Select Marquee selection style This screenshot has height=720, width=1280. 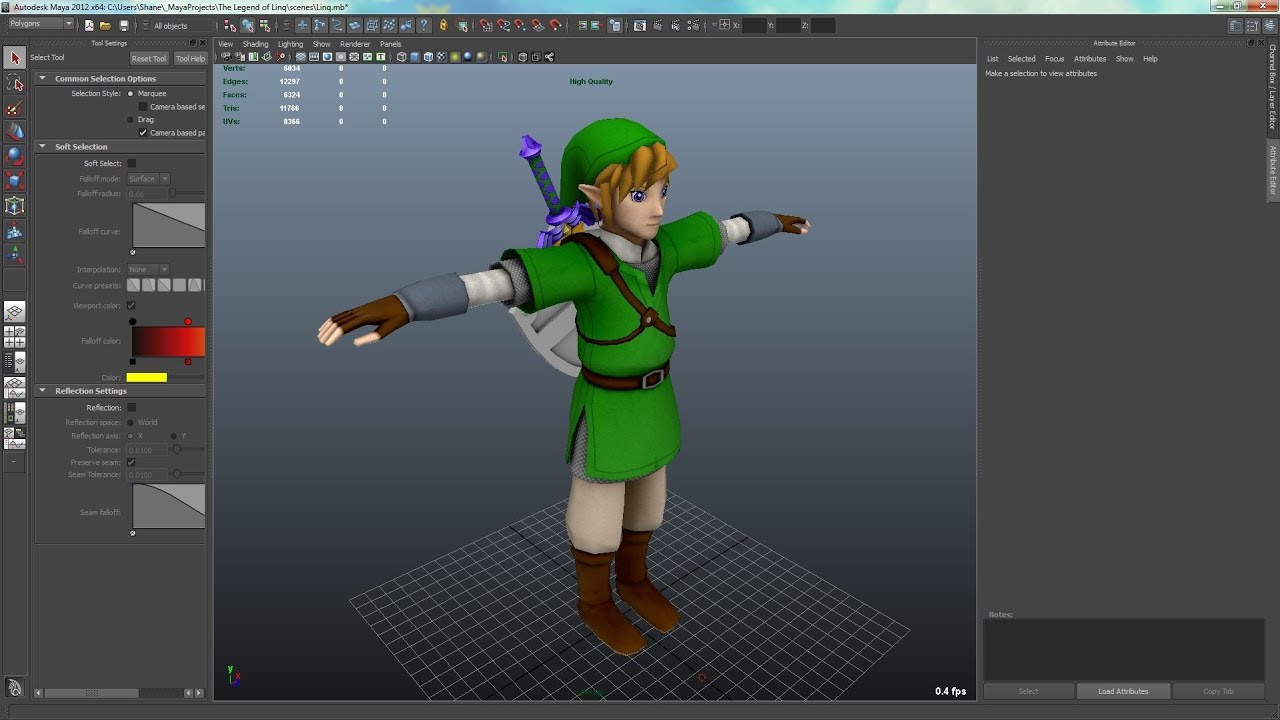pos(131,94)
